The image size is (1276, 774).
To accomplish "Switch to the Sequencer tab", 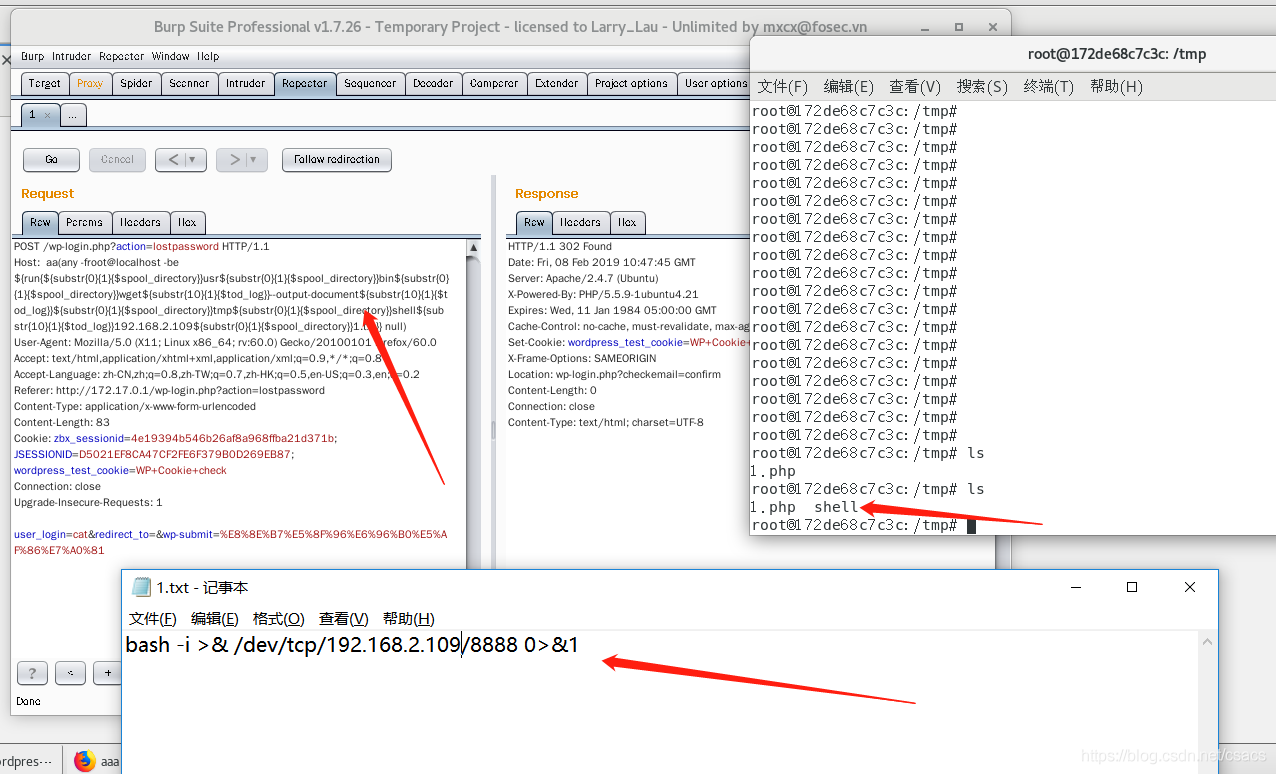I will tap(370, 84).
